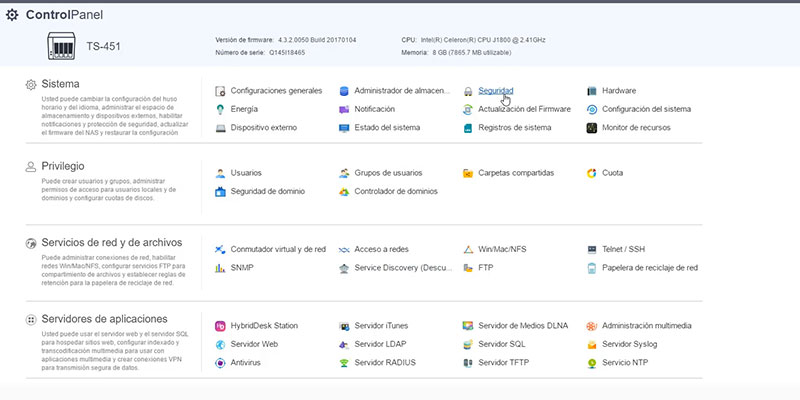Click the ControlPanel gear icon
Image resolution: width=800 pixels, height=400 pixels.
click(12, 15)
